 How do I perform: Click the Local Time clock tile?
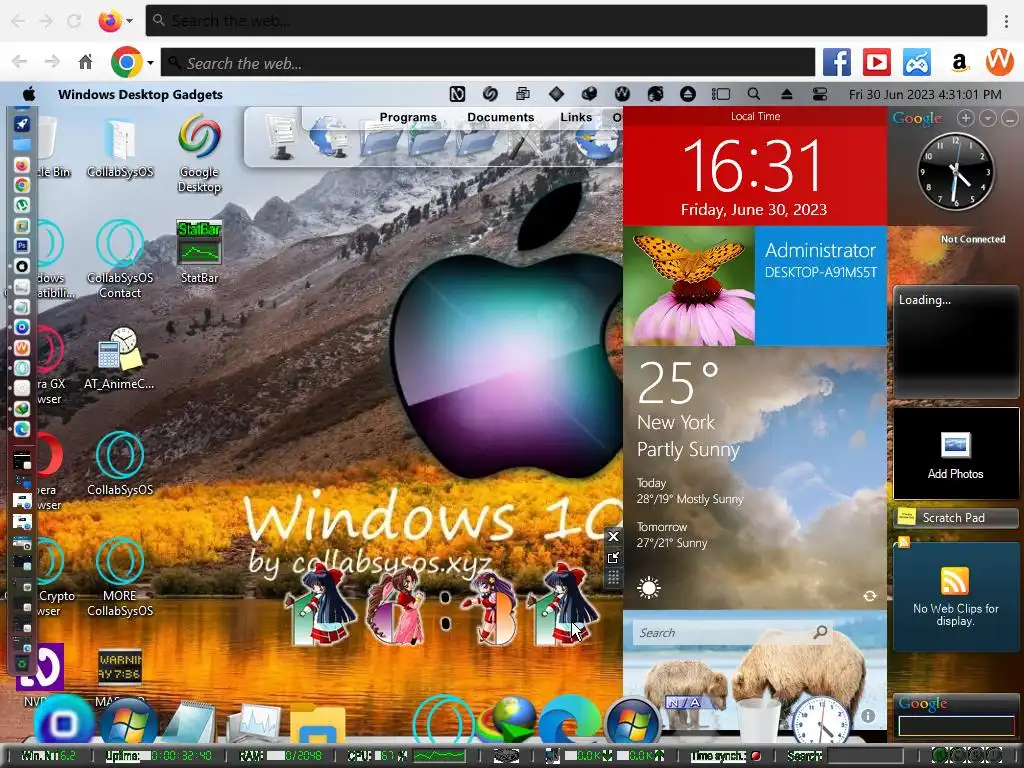[x=755, y=166]
